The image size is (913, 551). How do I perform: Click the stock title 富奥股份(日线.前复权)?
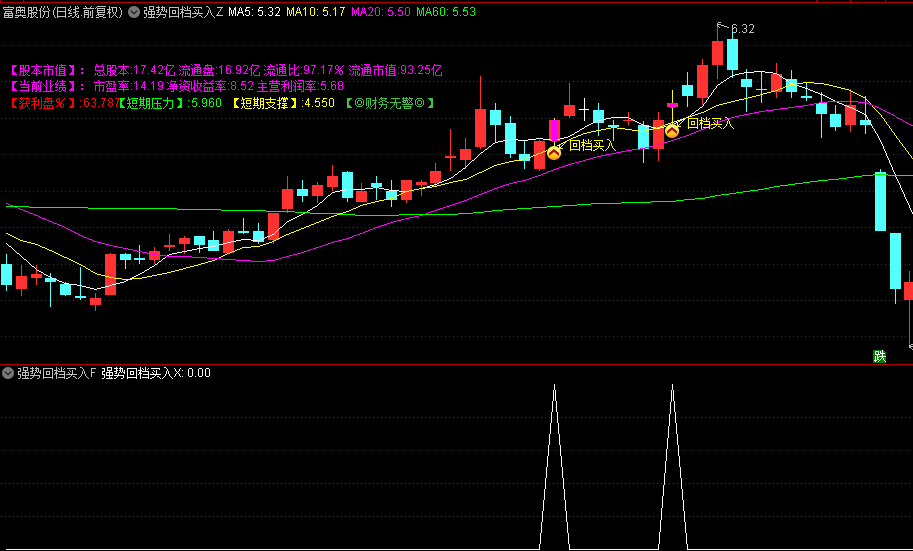click(63, 12)
